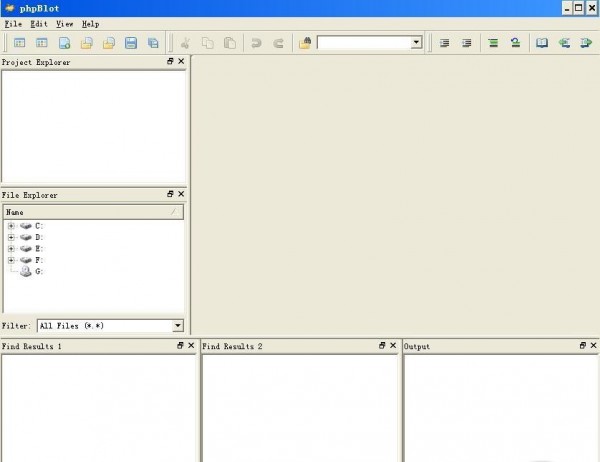Image resolution: width=600 pixels, height=462 pixels.
Task: Close the Project Explorer panel
Action: coord(181,62)
